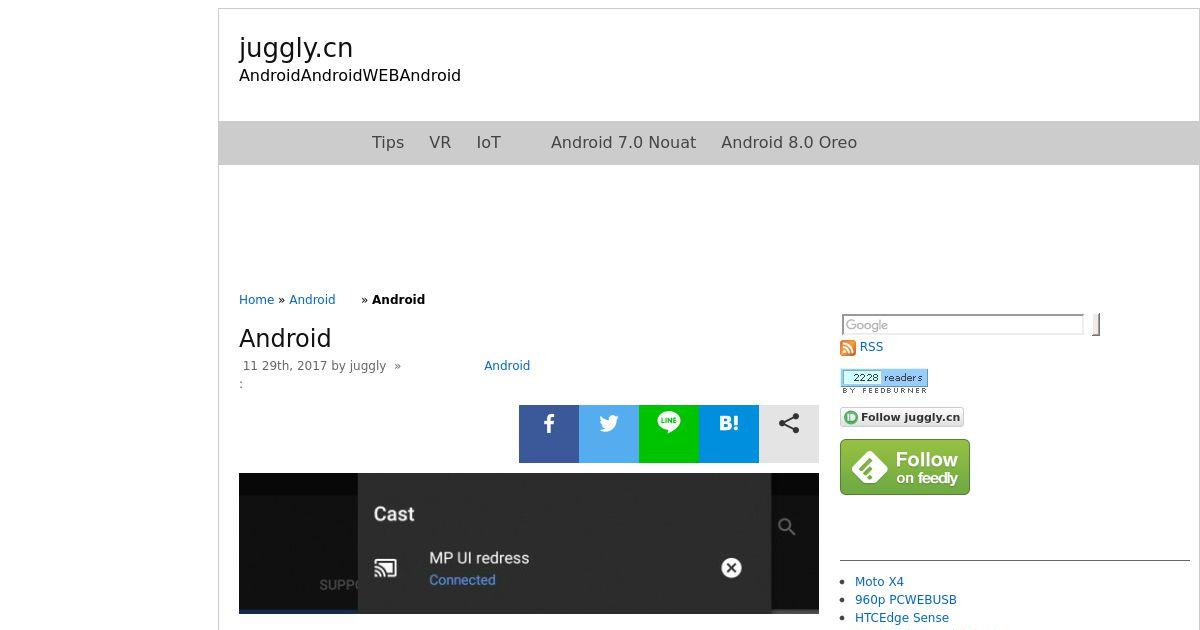The width and height of the screenshot is (1200, 630).
Task: Click the cast screen icon beside MP UI redress
Action: [385, 568]
